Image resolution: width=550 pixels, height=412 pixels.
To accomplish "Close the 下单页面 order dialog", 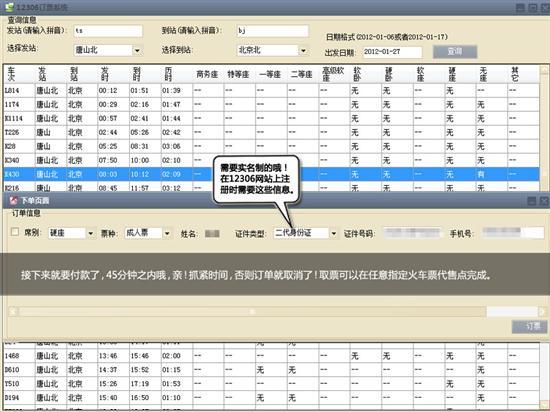I will pos(544,201).
